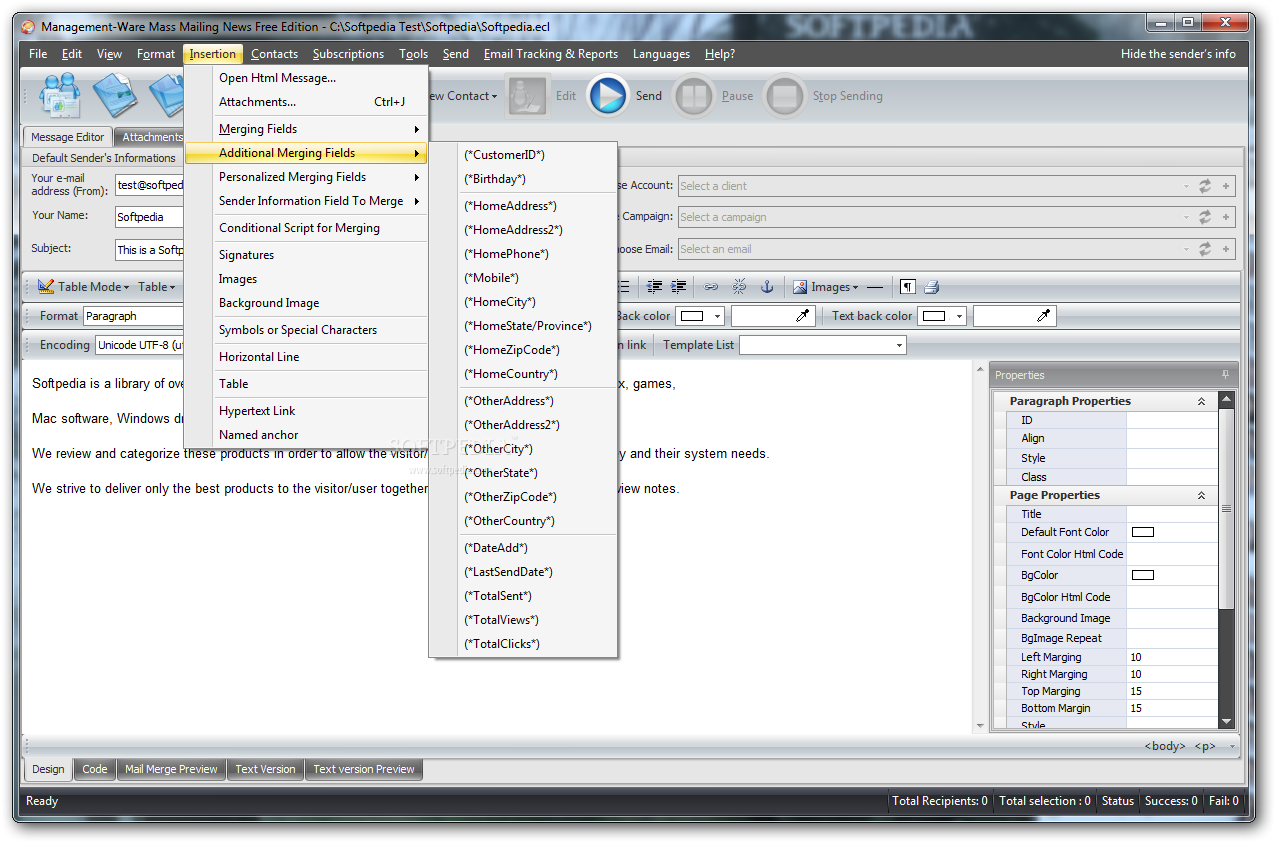The width and height of the screenshot is (1276, 843).
Task: Refresh the Select an email list
Action: coord(1204,249)
